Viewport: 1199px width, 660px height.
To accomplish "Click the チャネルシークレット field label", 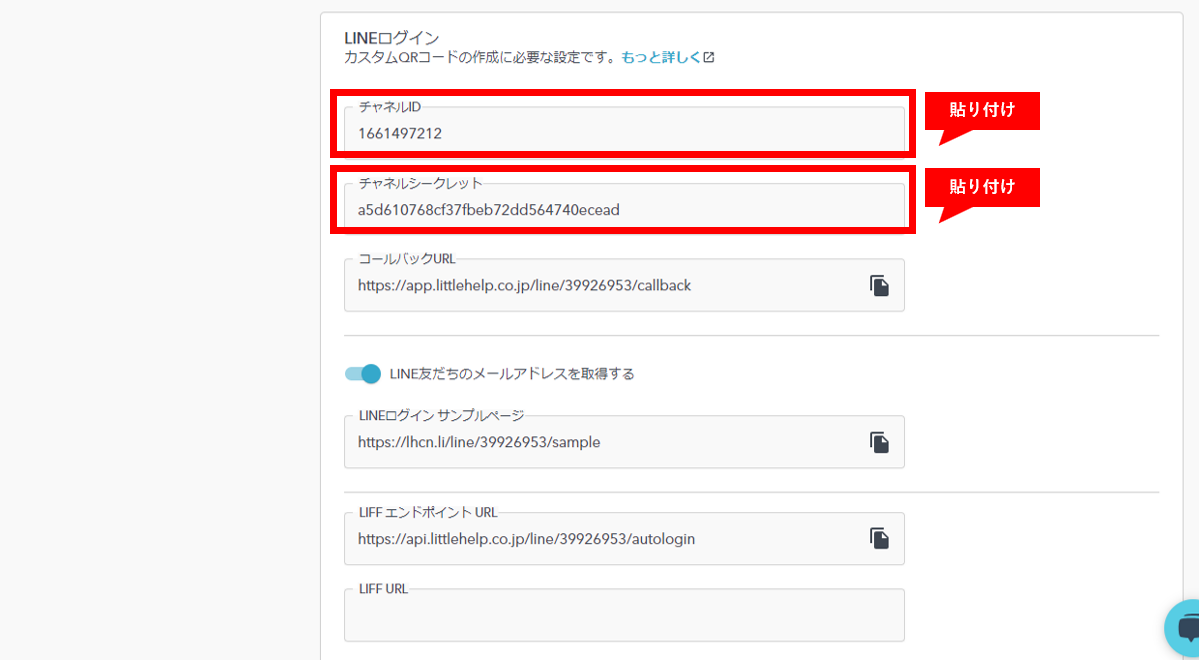I will 420,183.
